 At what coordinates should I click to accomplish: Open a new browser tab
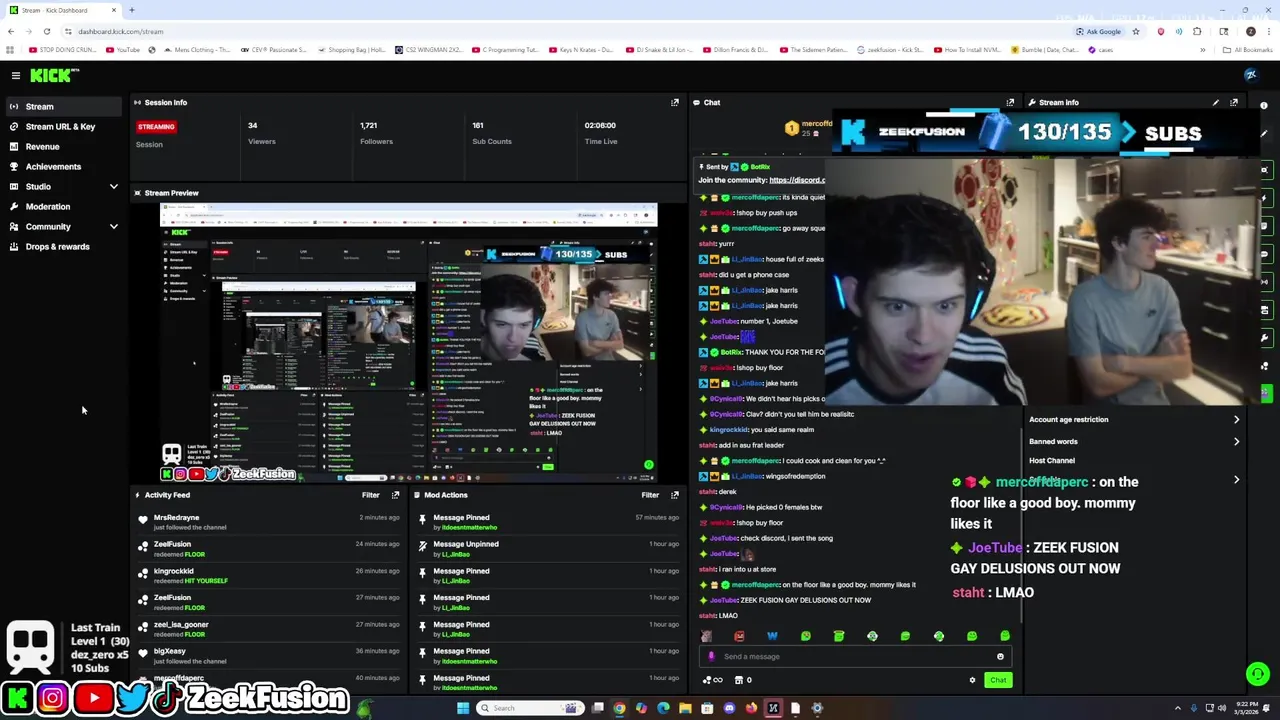point(131,10)
